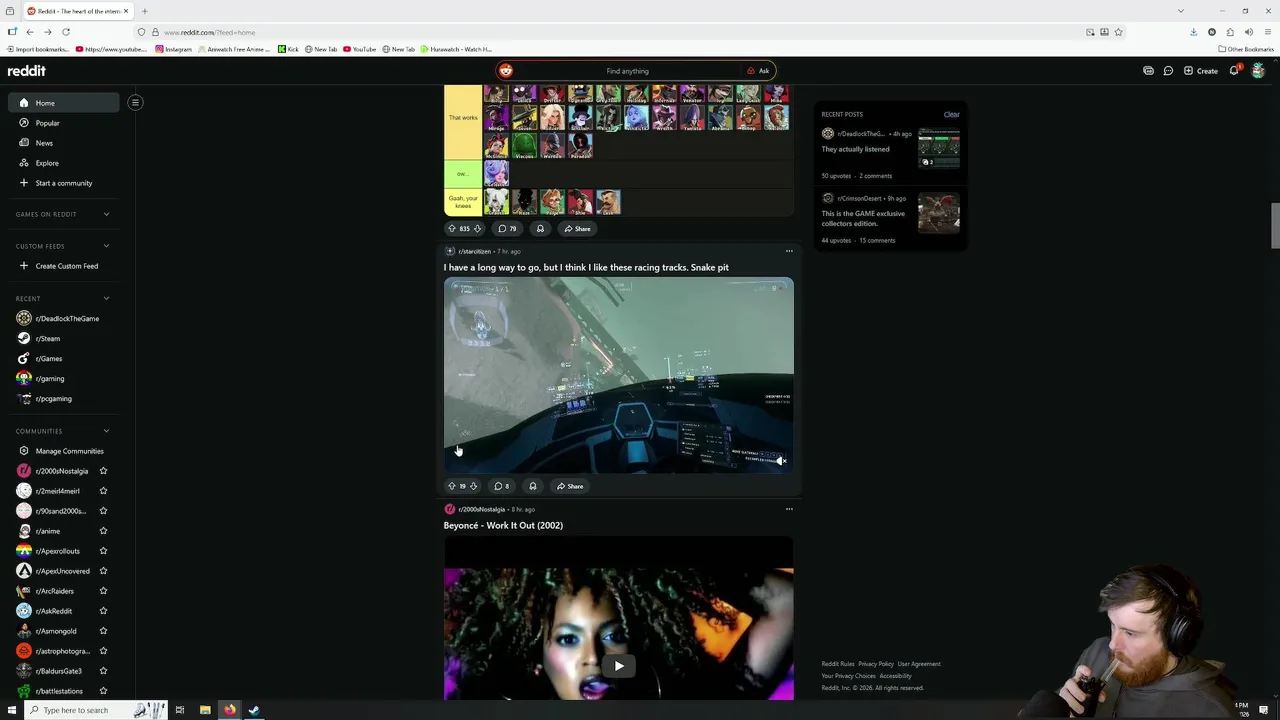
Task: Open Firefox application hamburger menu
Action: 1267,32
